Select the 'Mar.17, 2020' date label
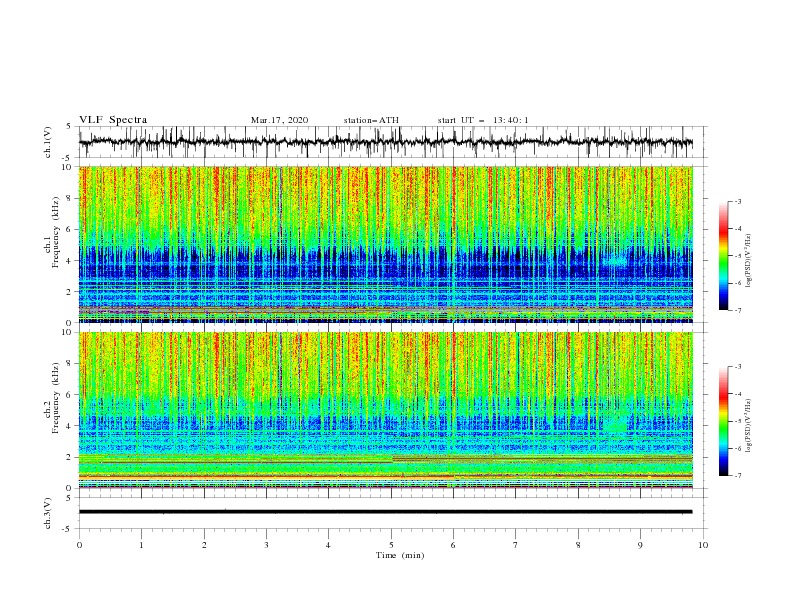 tap(279, 120)
